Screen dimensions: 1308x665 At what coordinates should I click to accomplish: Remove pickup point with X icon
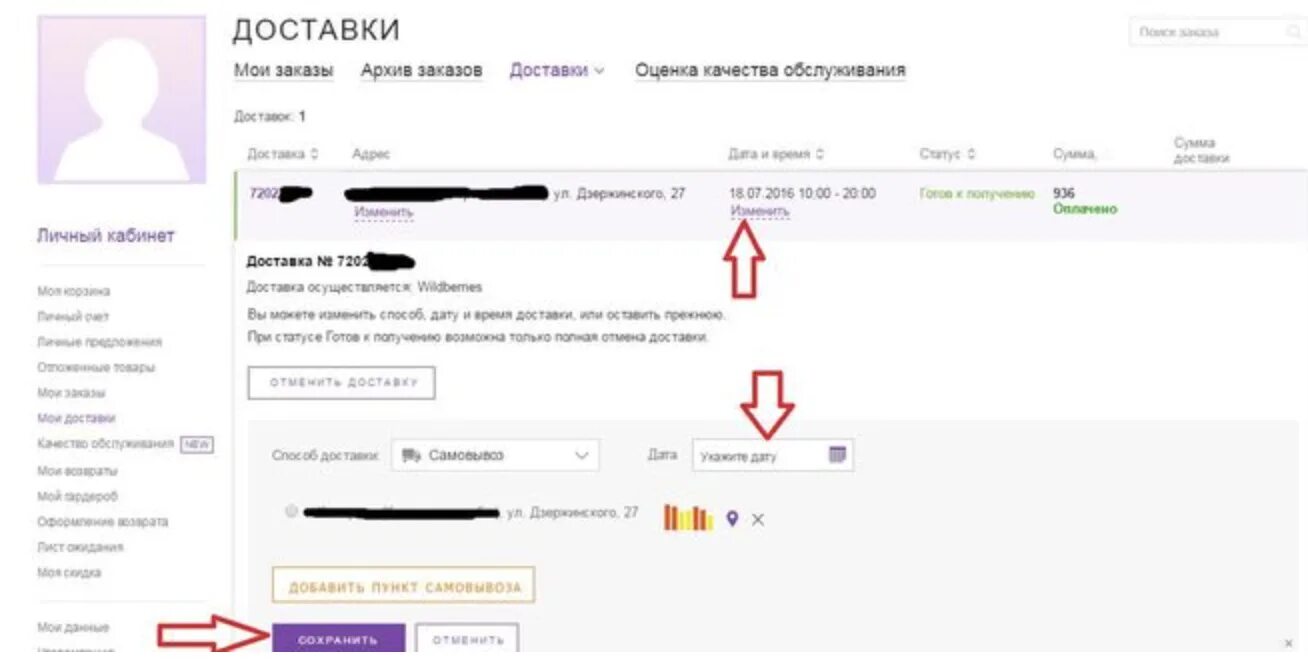point(758,519)
